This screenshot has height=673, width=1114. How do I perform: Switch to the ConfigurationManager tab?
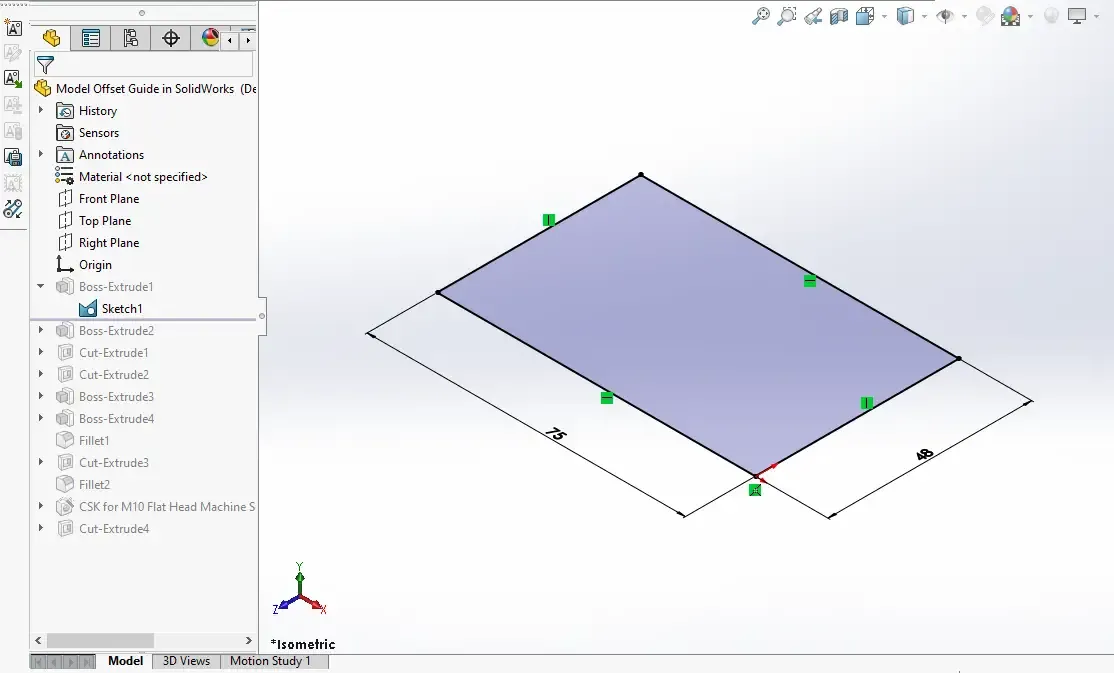point(131,38)
